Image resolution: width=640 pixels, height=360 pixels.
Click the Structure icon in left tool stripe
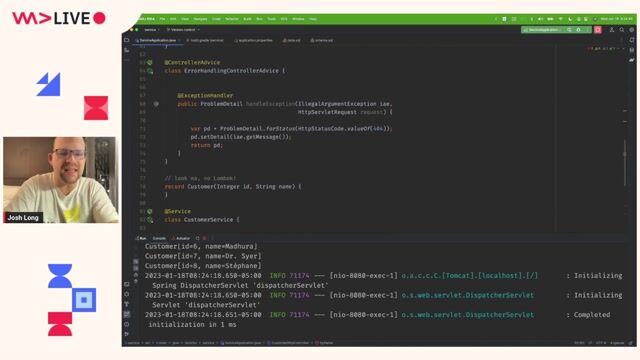(127, 50)
